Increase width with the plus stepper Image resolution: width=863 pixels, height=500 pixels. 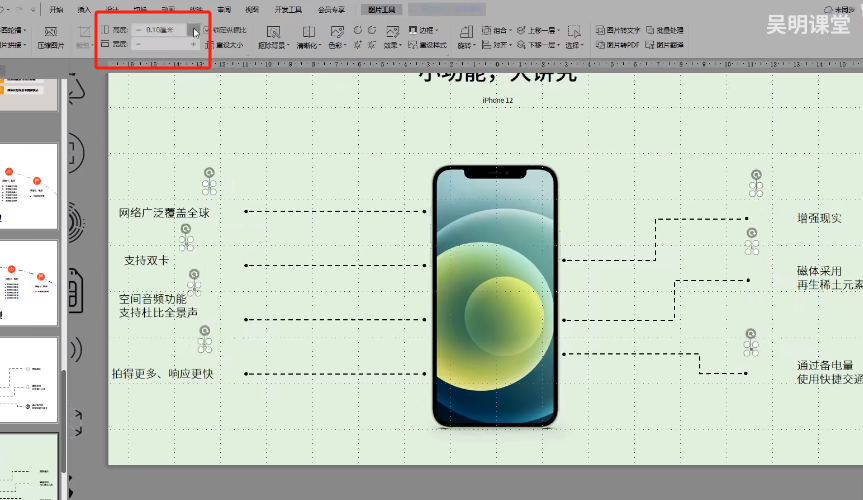click(193, 44)
